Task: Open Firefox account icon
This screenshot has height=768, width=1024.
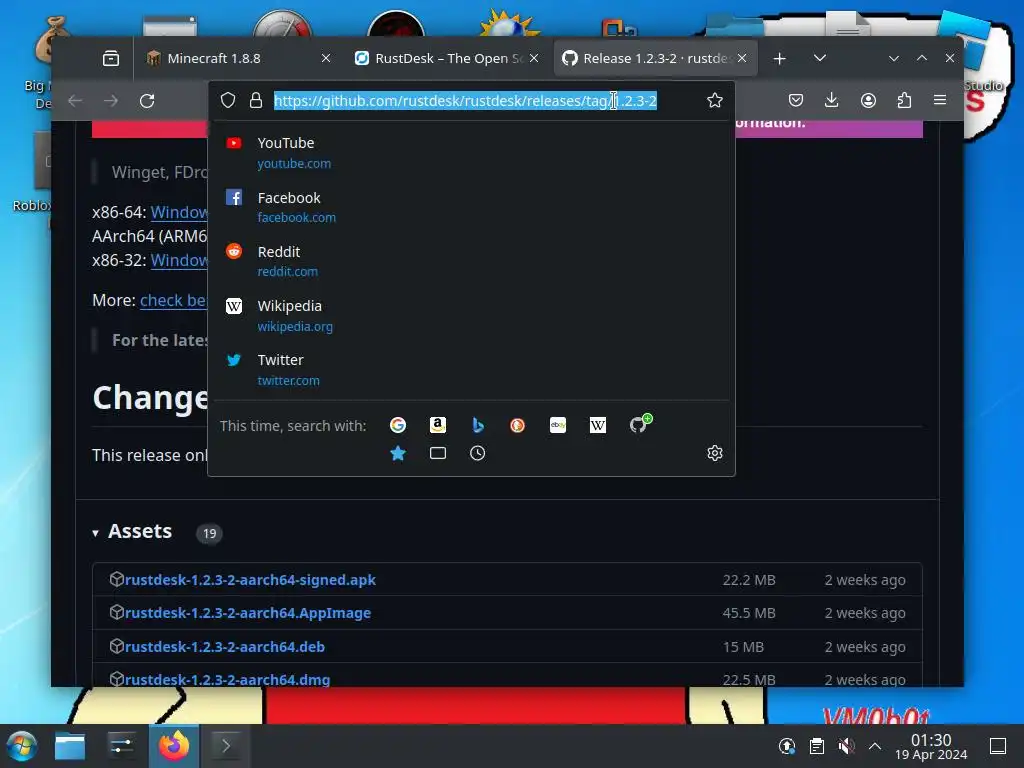Action: point(868,101)
